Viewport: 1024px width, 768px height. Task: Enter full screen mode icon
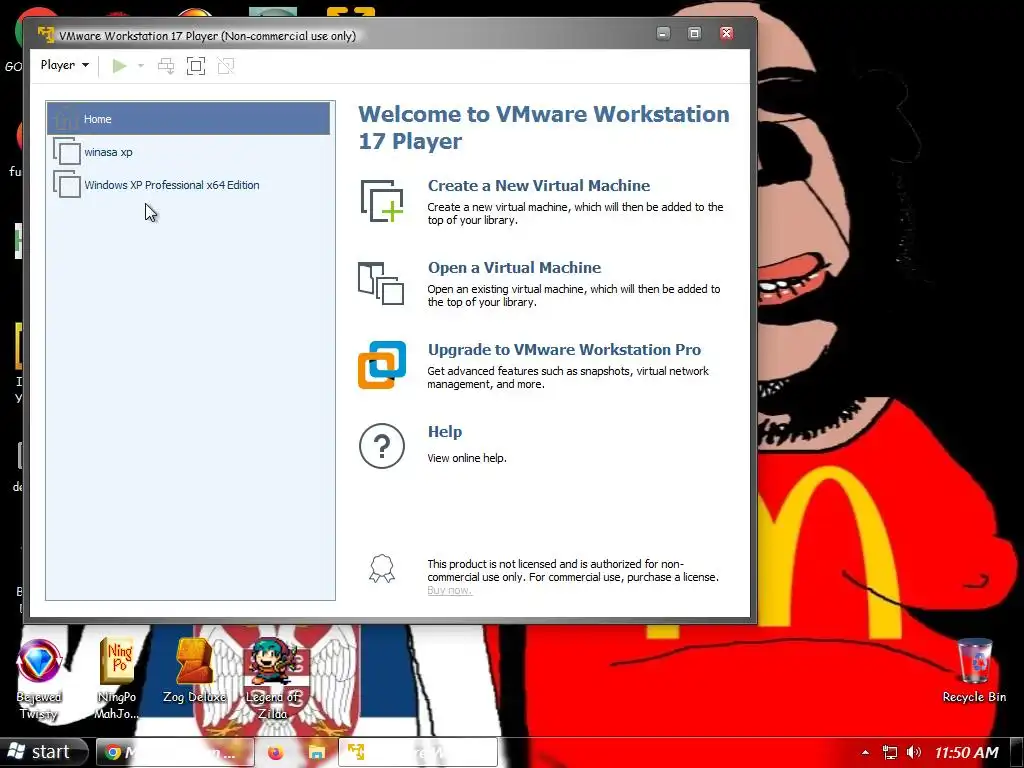[196, 65]
